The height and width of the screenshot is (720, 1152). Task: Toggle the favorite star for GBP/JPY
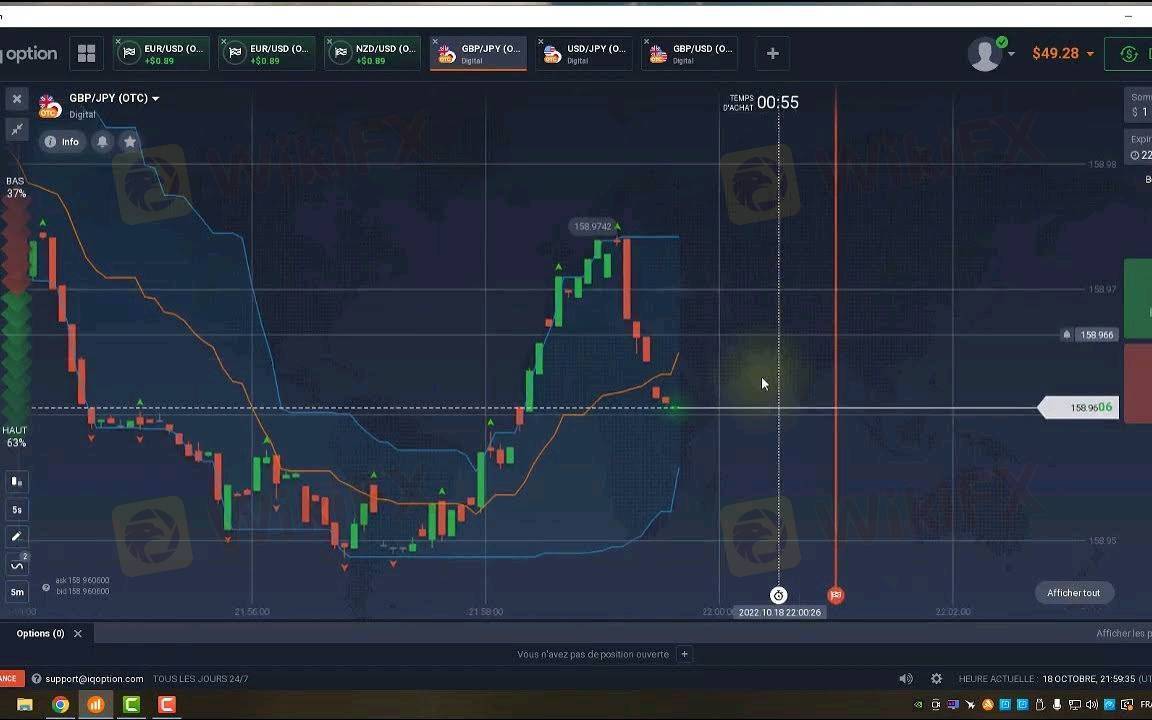(130, 142)
